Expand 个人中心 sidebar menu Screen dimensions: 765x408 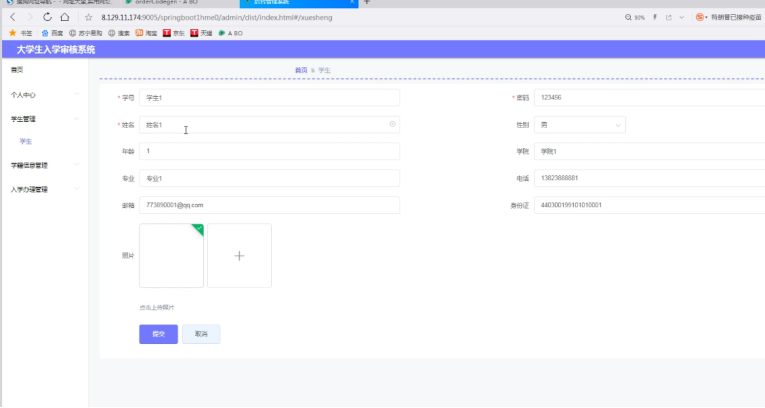pos(45,95)
